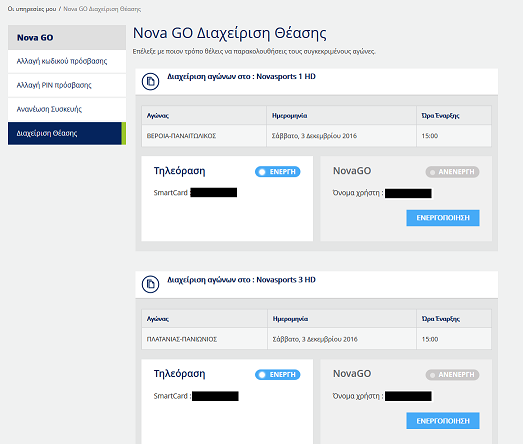Image resolution: width=523 pixels, height=444 pixels.
Task: Toggle the ΕΝΕΡΓΗ switch for Τηλεόραση under Novasports 1 HD
Action: 278,172
